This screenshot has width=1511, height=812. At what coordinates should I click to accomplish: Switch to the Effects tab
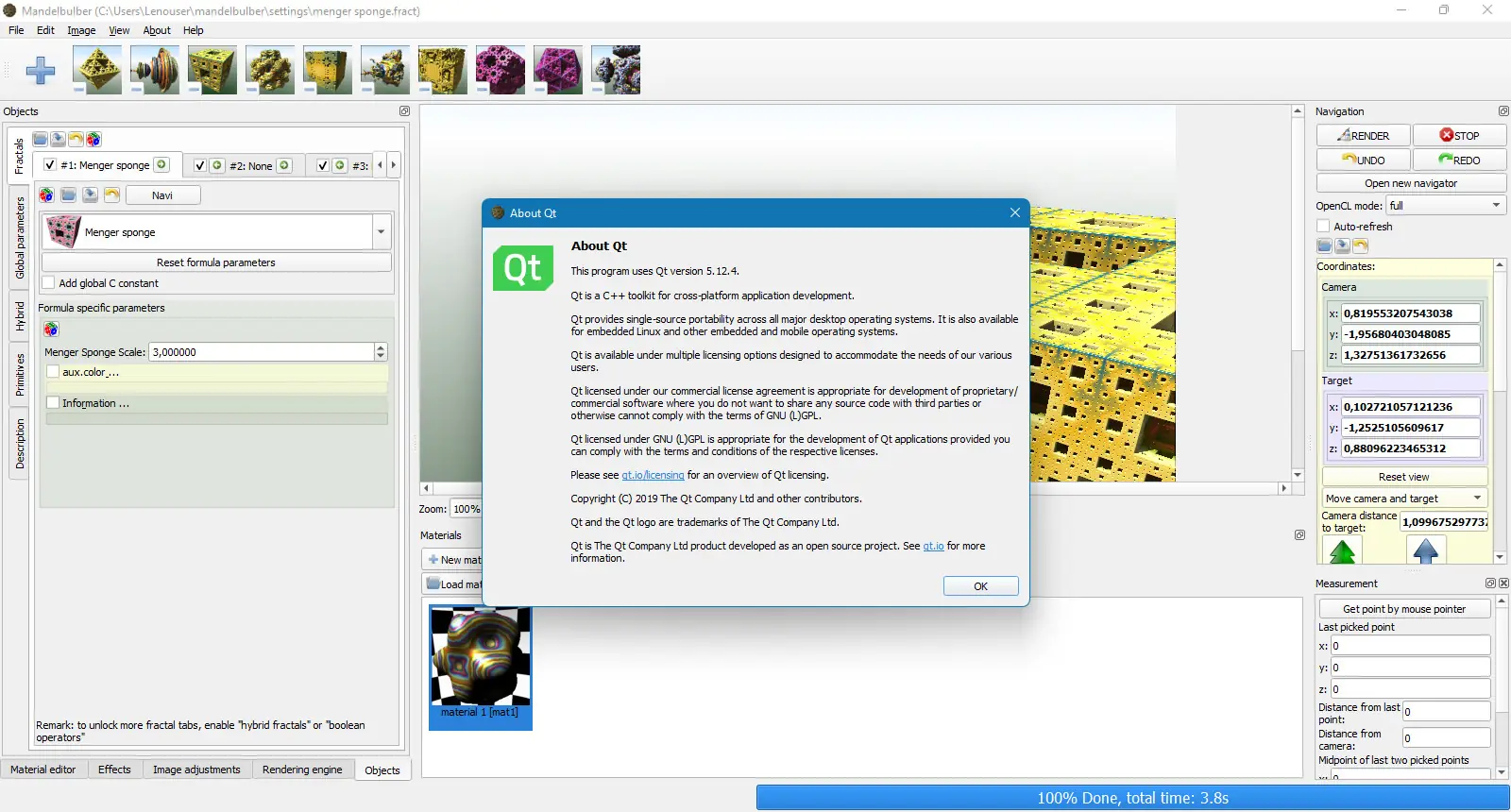114,770
